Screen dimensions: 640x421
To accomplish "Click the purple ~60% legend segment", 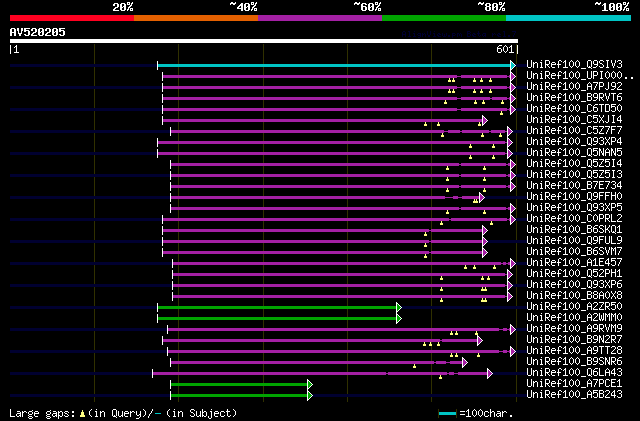I will [x=320, y=18].
